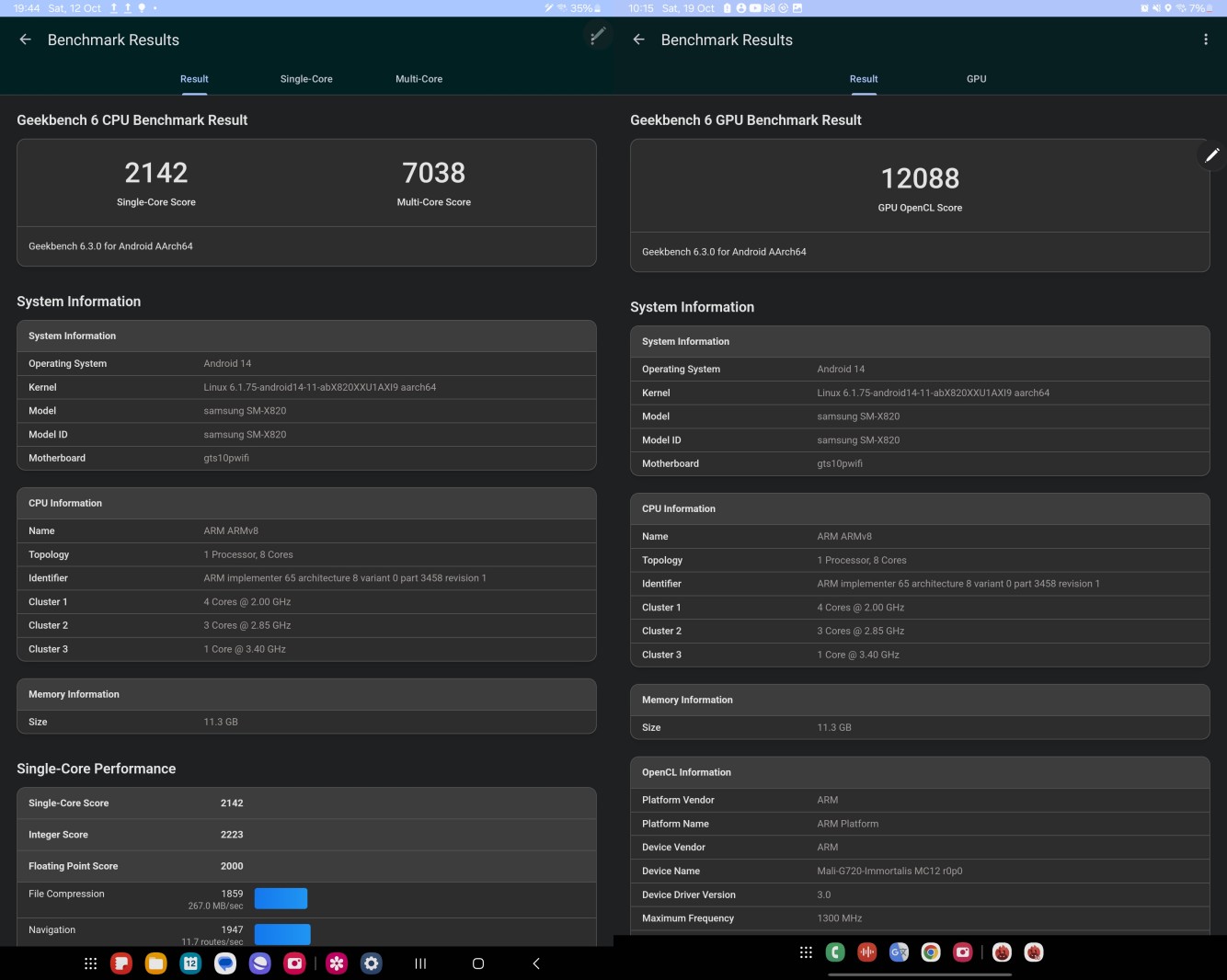Select Cluster 2 row in left CPU Information
Image resolution: width=1227 pixels, height=980 pixels.
[306, 625]
